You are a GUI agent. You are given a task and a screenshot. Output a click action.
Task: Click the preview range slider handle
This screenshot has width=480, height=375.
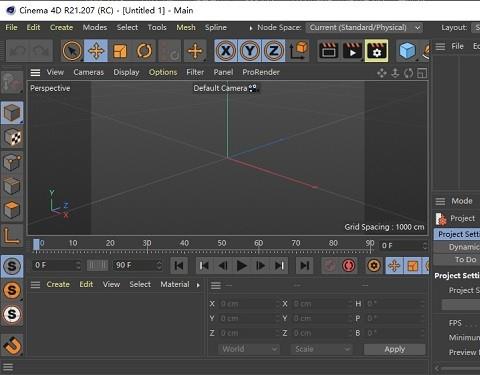[x=97, y=265]
